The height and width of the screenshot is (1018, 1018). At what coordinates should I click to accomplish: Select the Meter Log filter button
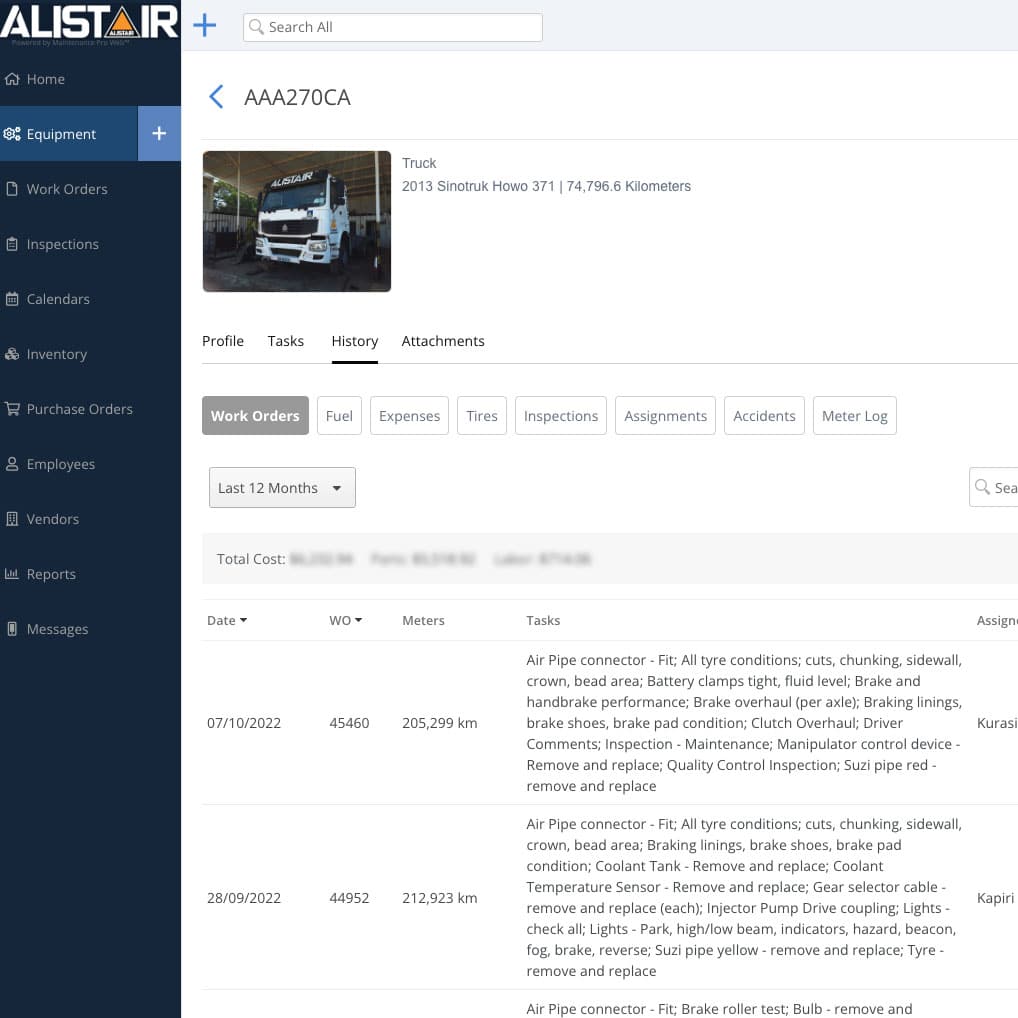[x=854, y=416]
